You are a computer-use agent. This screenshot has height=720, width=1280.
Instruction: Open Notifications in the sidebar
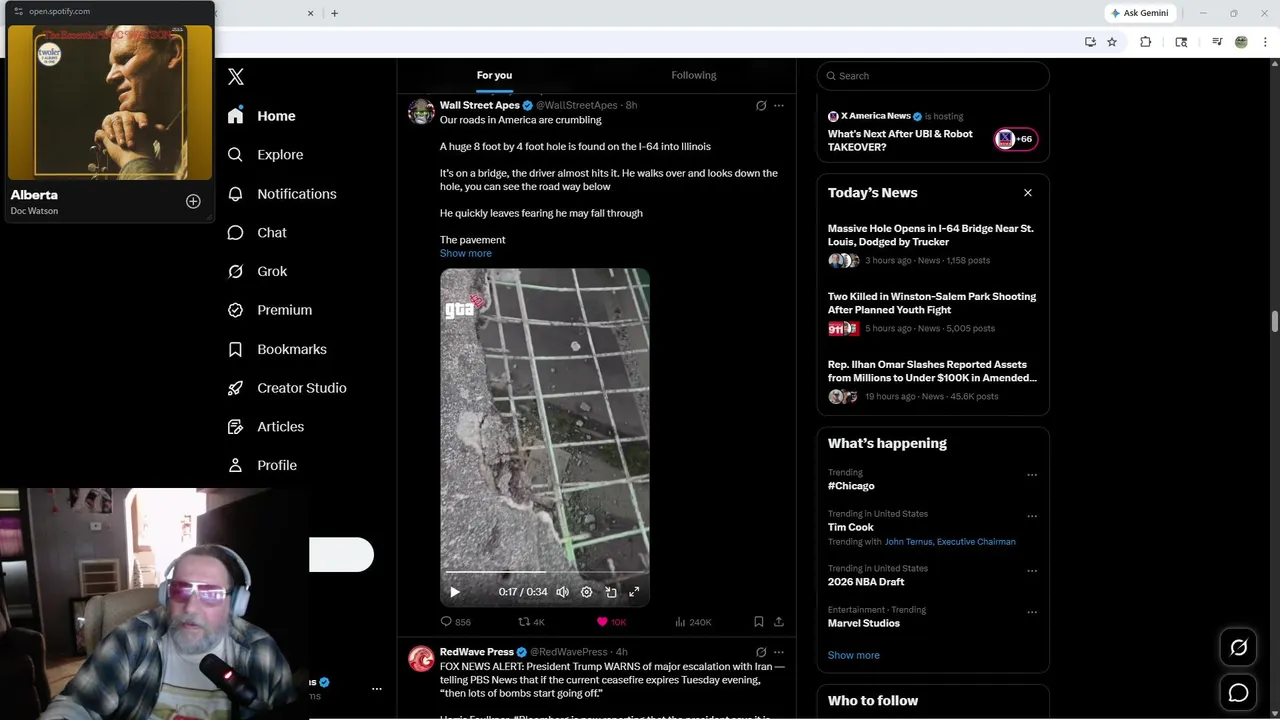(282, 194)
